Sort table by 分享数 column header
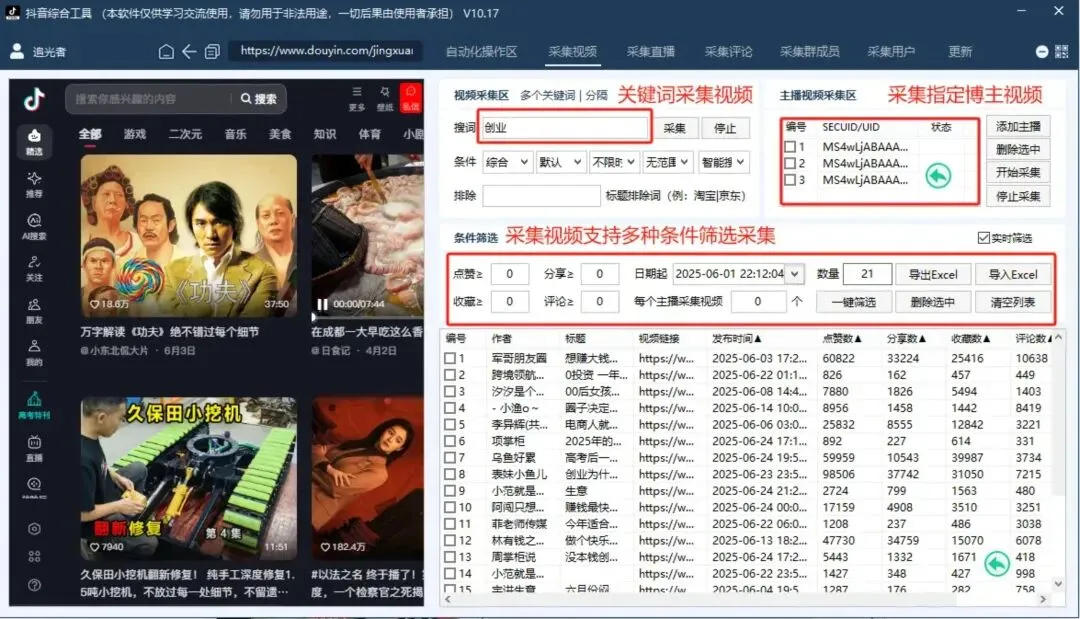The width and height of the screenshot is (1080, 619). click(x=906, y=338)
